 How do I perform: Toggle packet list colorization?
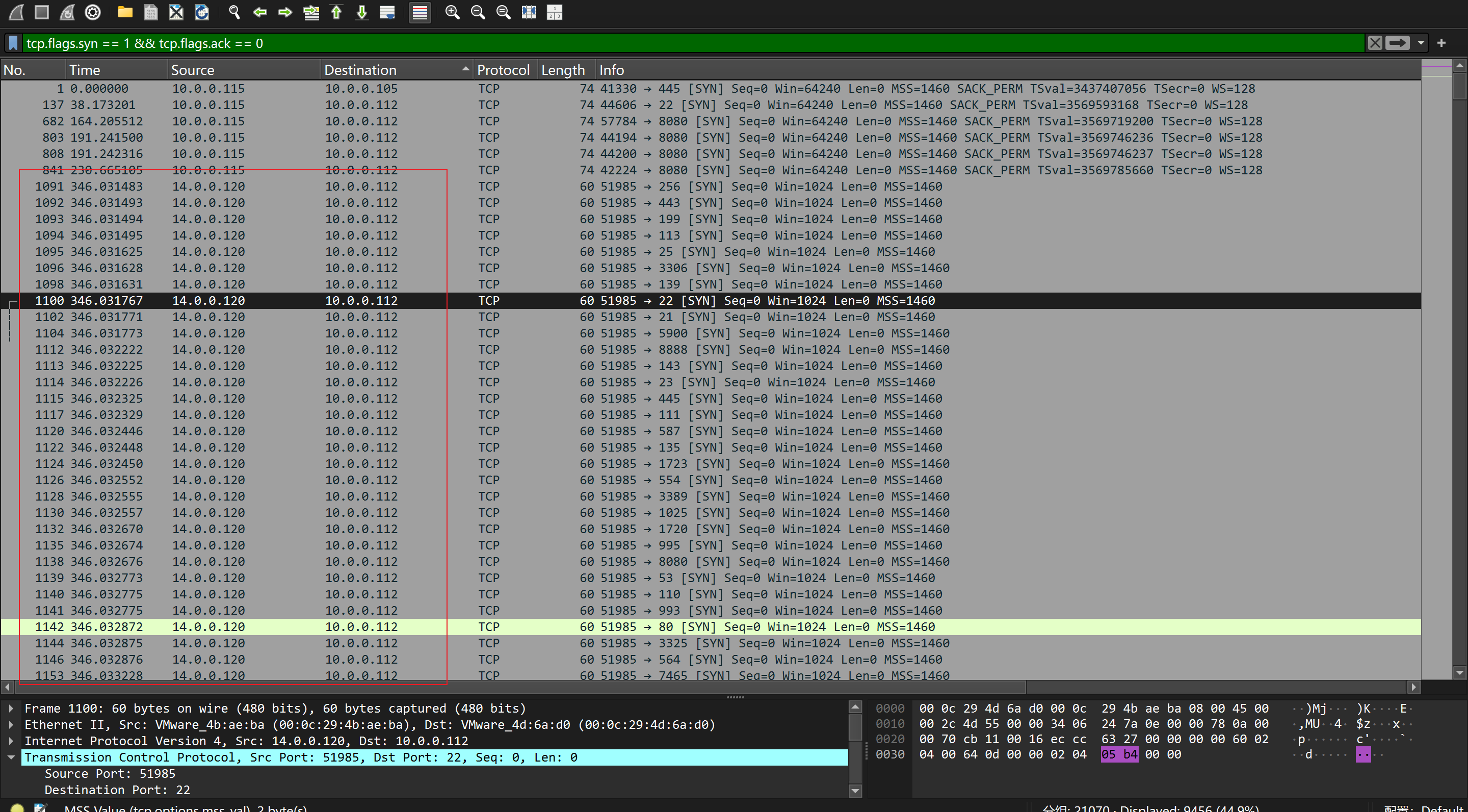(x=420, y=12)
